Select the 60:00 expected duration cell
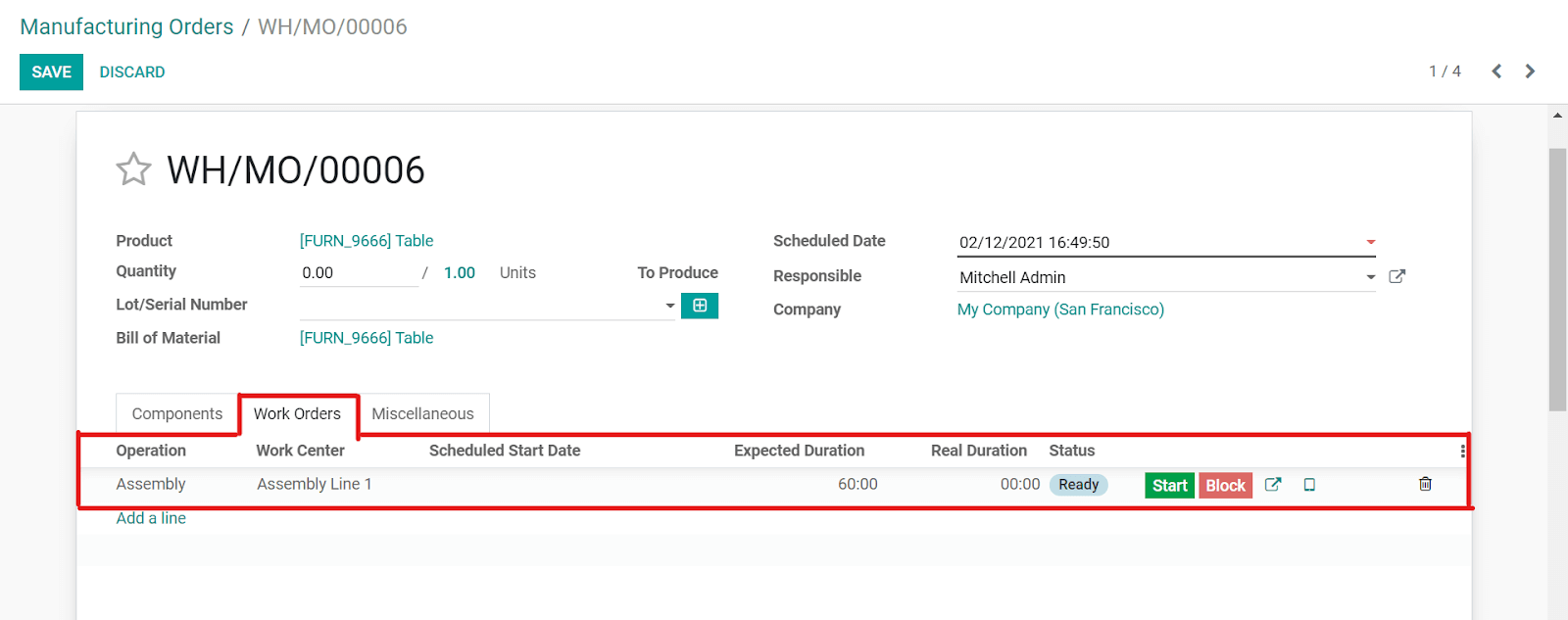This screenshot has width=1568, height=620. 857,484
